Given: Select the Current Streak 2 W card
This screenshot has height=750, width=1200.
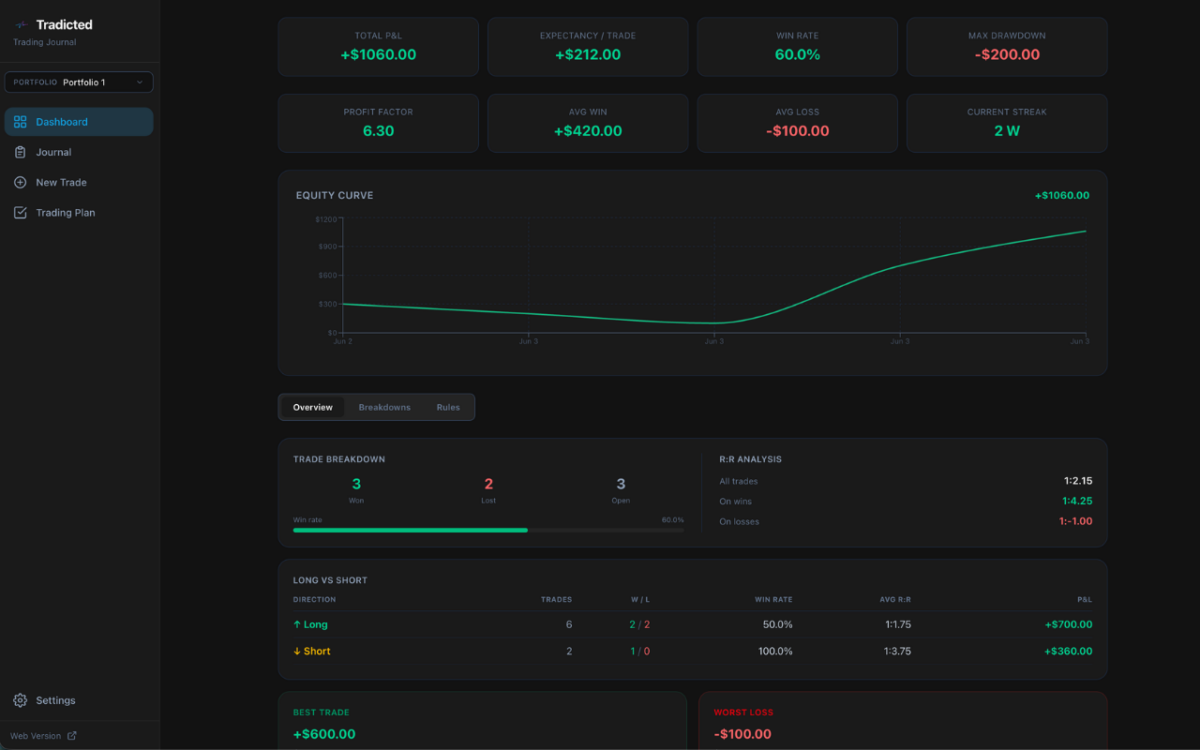Looking at the screenshot, I should [x=1007, y=123].
